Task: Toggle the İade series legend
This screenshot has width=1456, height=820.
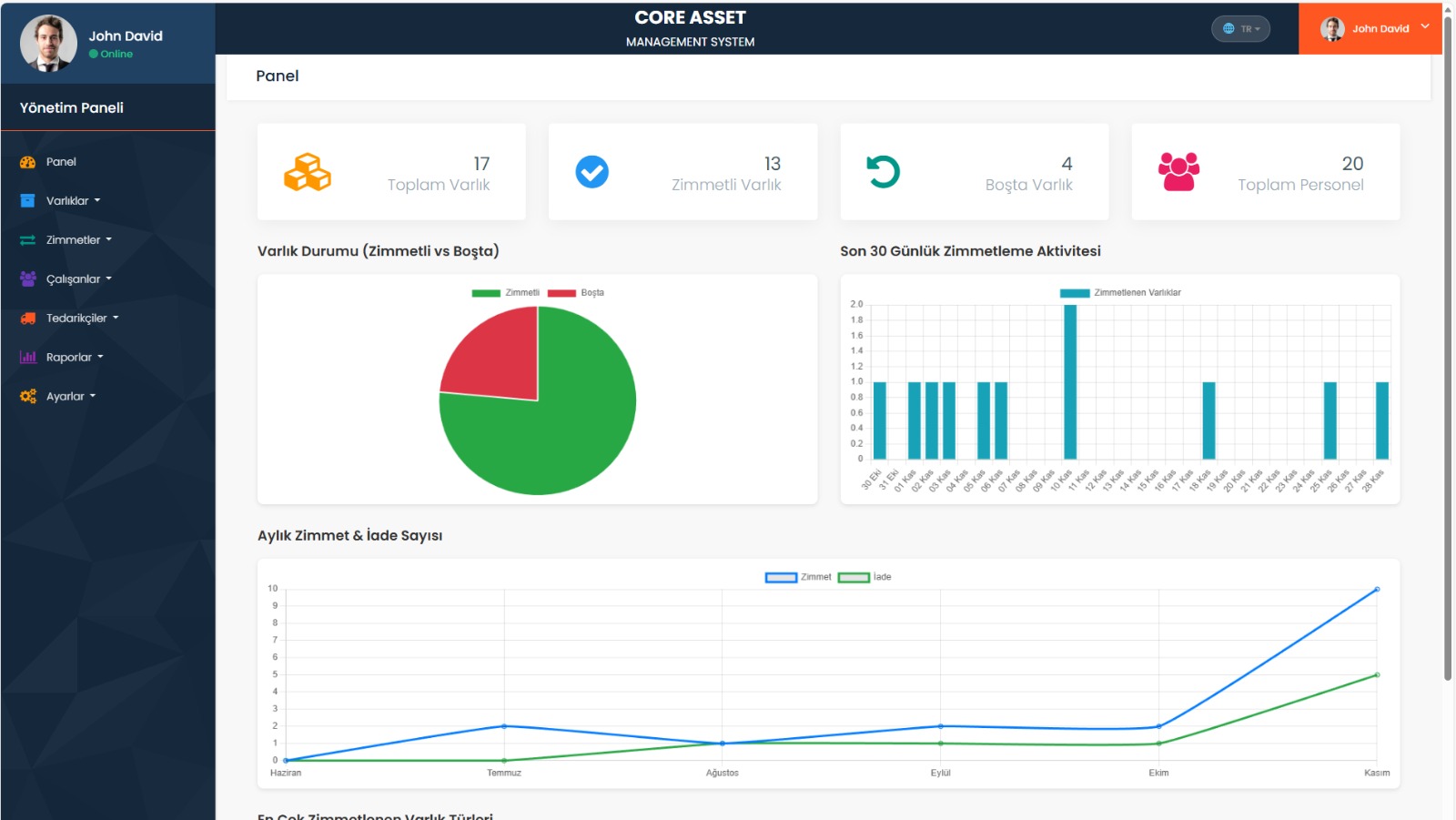Action: pos(864,577)
